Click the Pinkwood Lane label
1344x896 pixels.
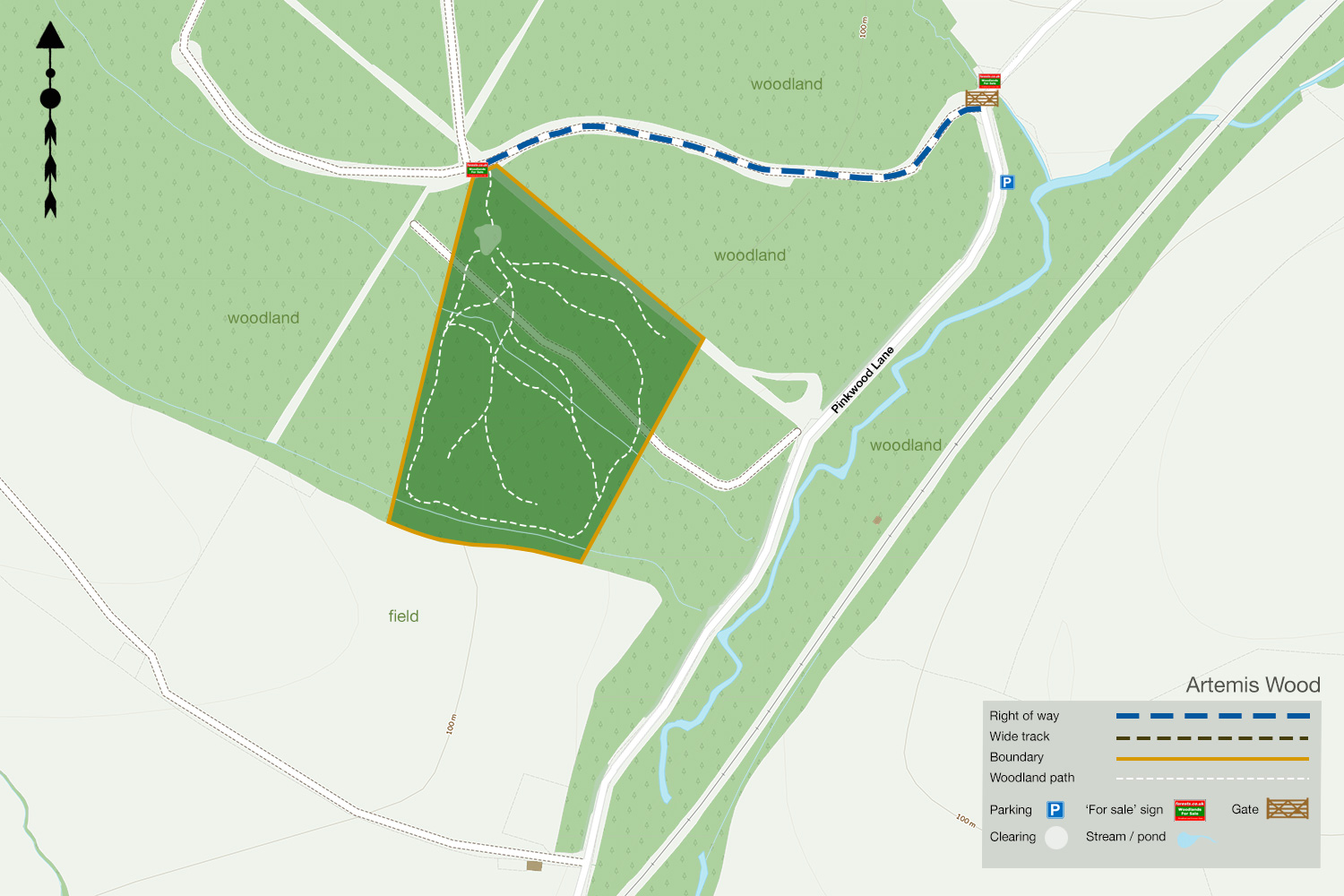(x=862, y=380)
